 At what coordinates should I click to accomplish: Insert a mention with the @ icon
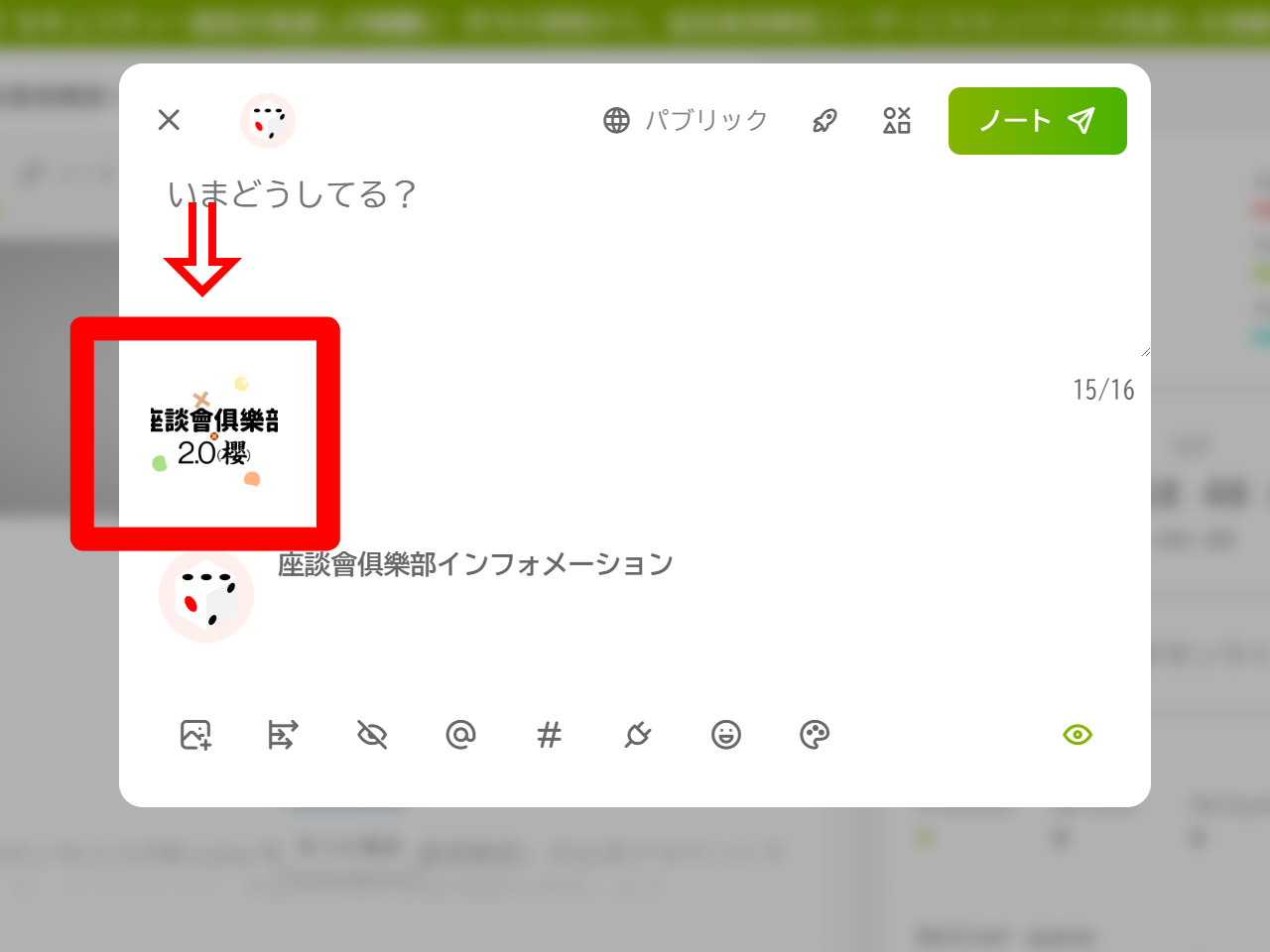(460, 735)
